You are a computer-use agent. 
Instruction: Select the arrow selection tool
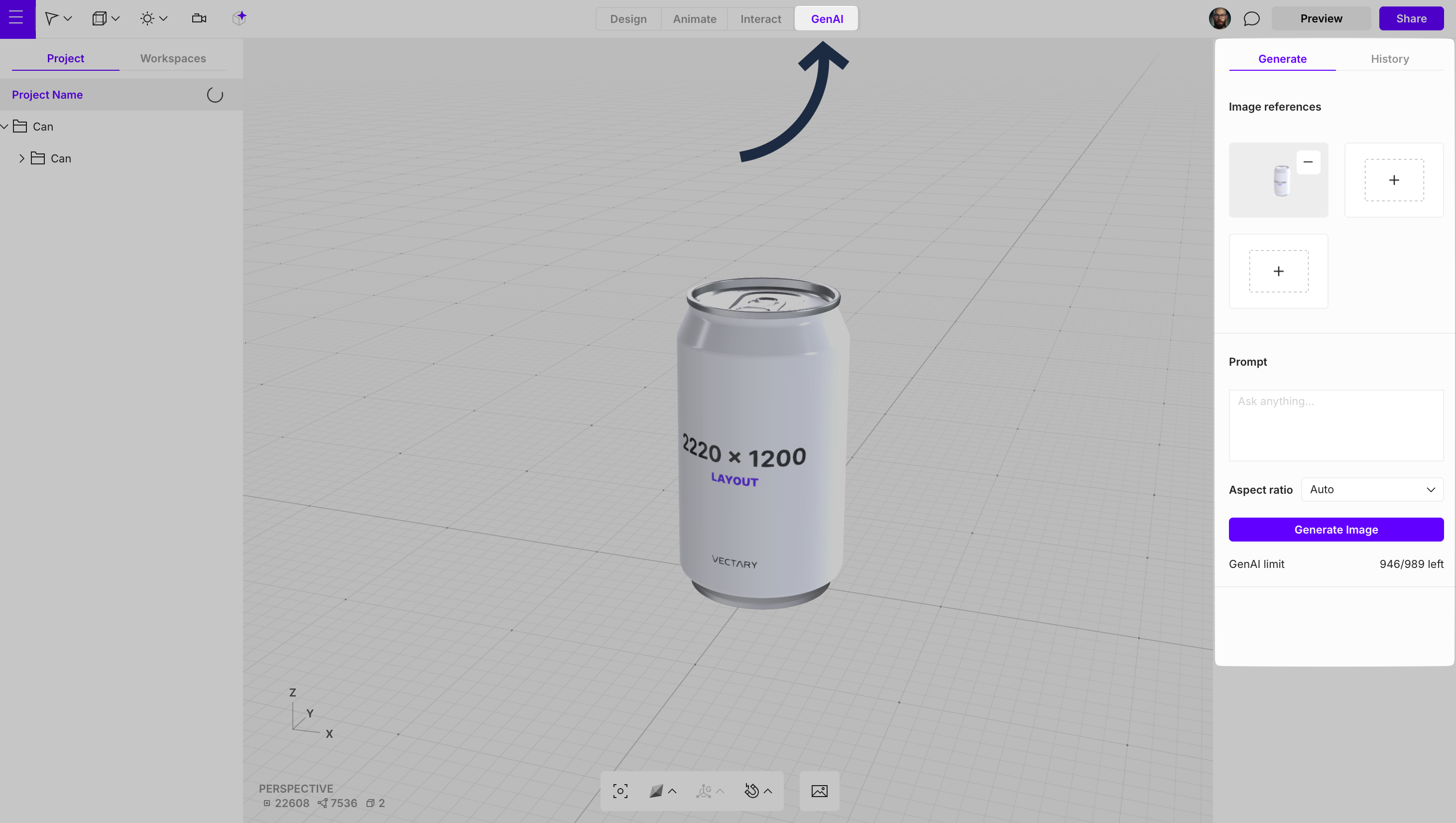[51, 18]
